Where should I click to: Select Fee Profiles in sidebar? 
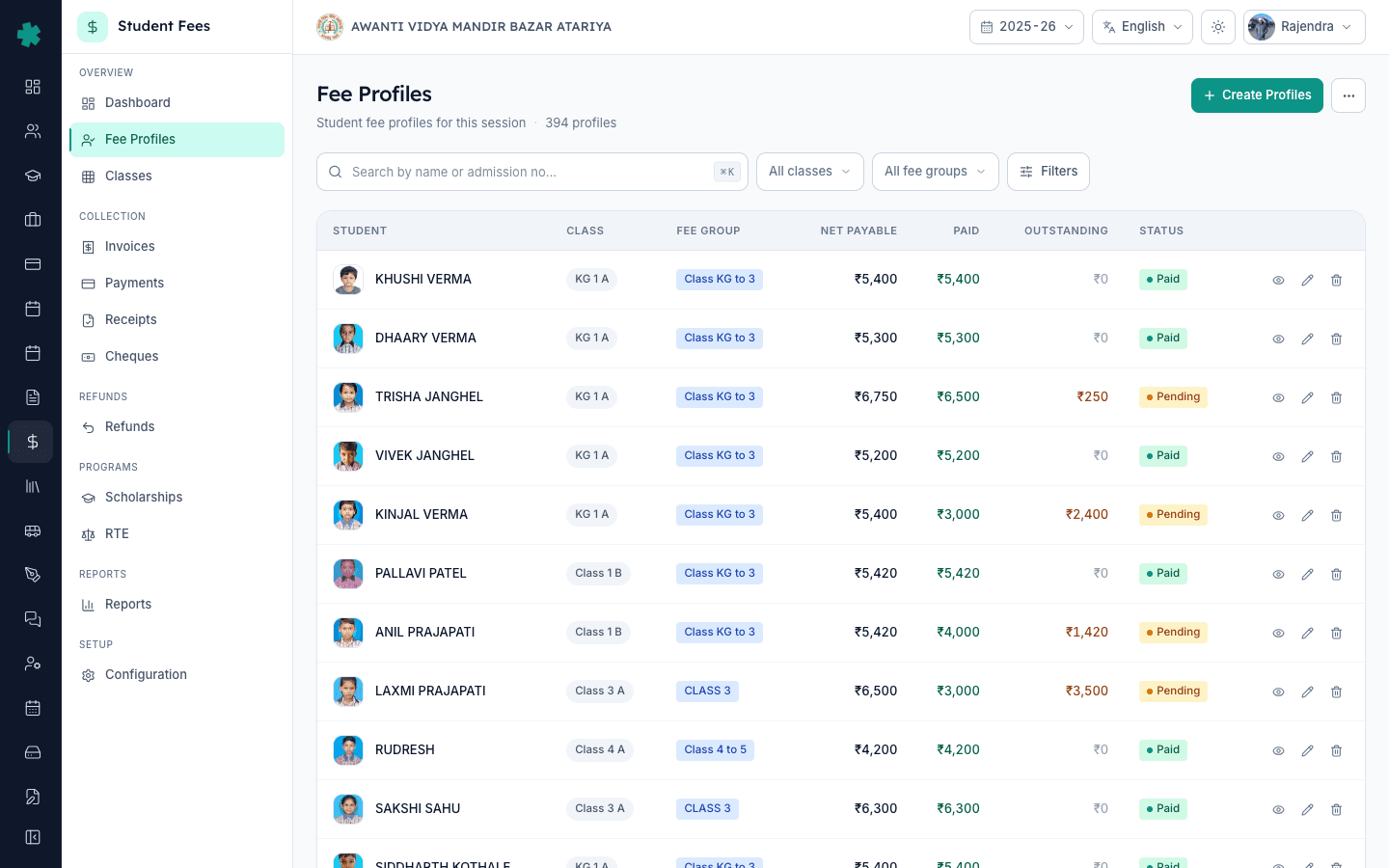(177, 140)
